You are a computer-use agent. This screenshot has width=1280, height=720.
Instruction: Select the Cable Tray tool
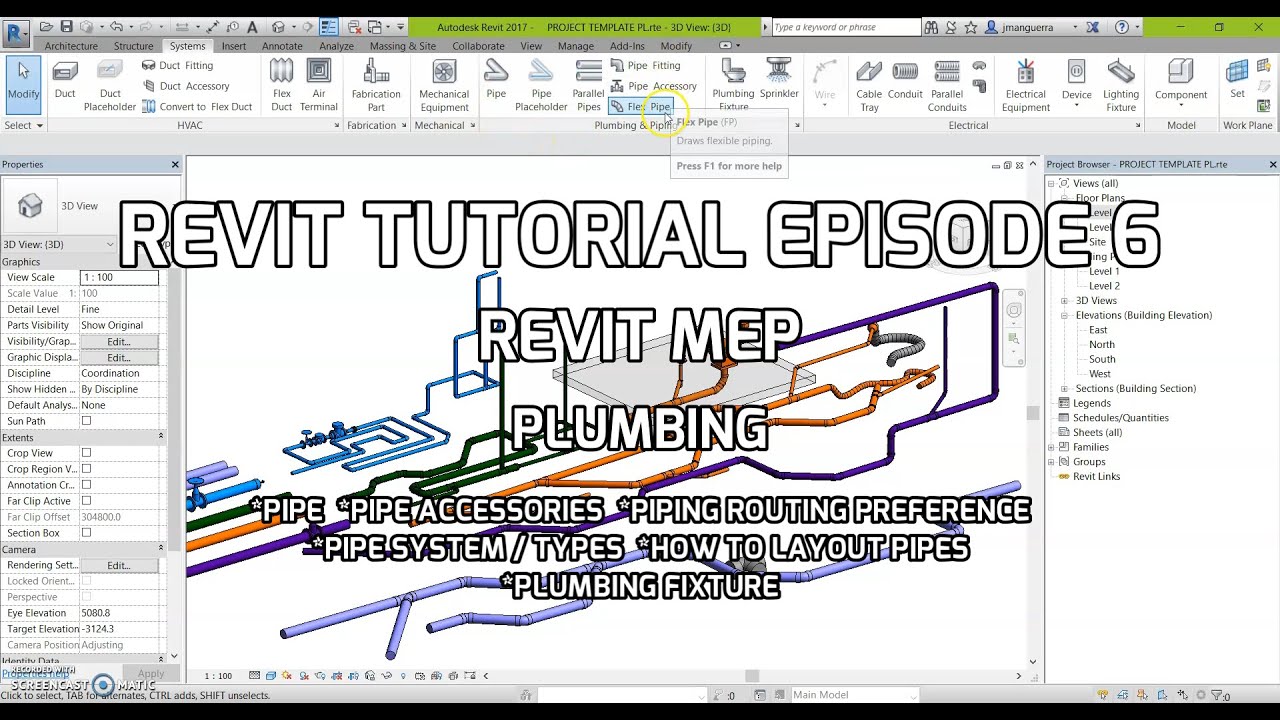pyautogui.click(x=869, y=84)
